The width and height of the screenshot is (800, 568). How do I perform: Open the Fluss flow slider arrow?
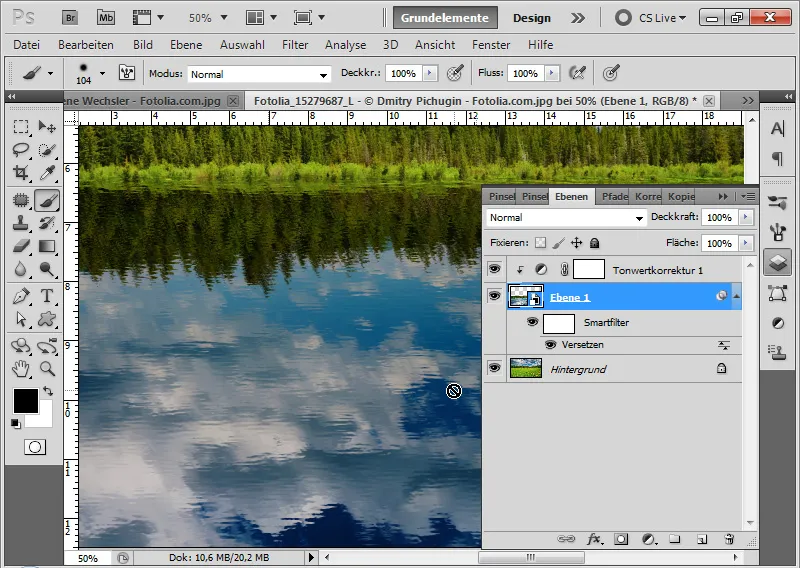552,73
